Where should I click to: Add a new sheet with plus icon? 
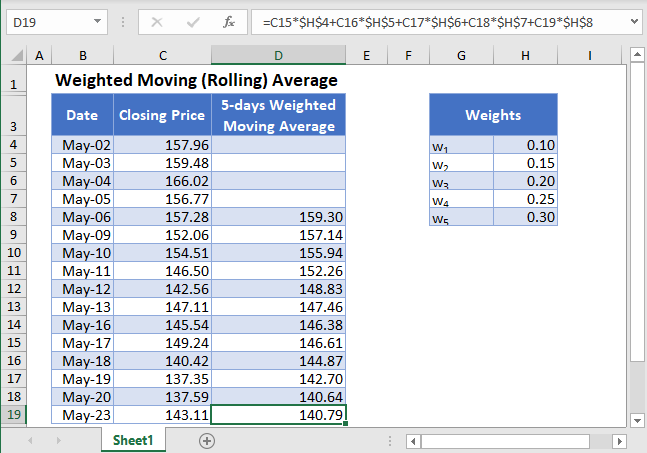pos(207,441)
